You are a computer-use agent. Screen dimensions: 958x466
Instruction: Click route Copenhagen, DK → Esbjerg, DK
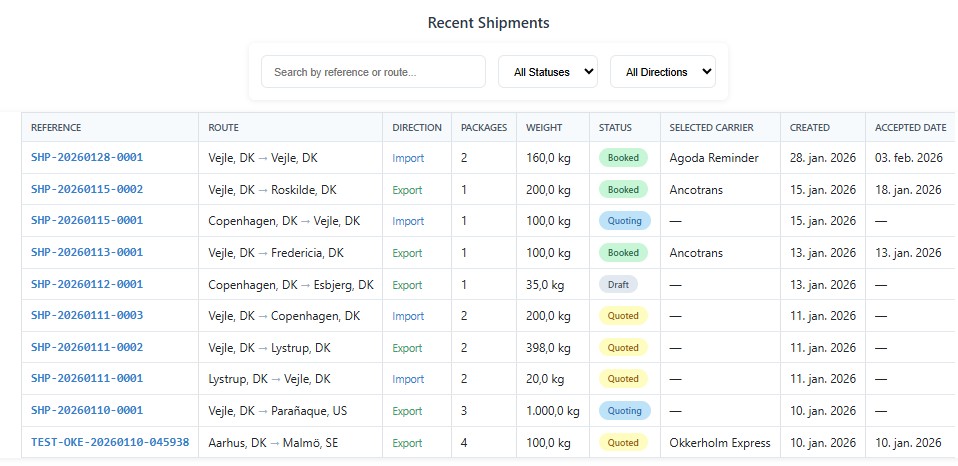[x=291, y=284]
